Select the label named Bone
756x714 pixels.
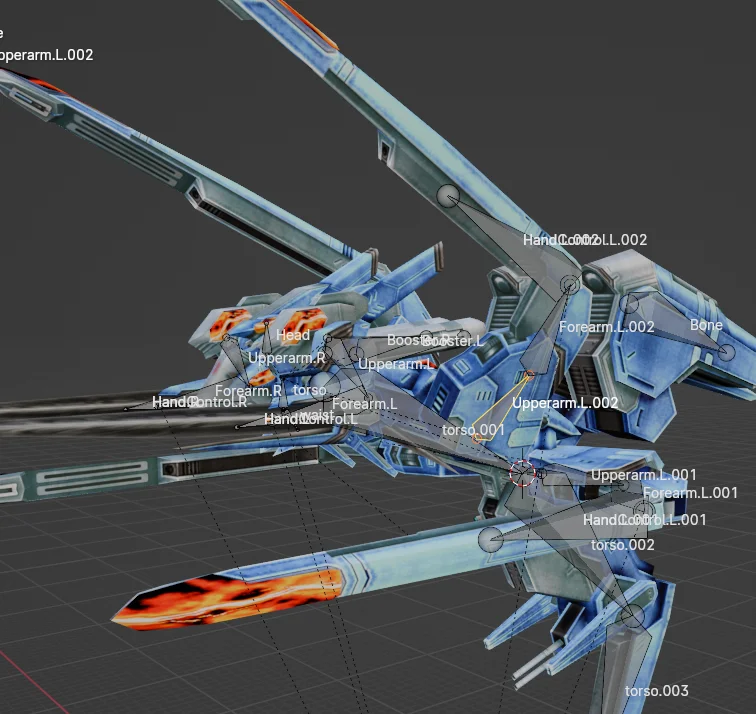coord(706,325)
